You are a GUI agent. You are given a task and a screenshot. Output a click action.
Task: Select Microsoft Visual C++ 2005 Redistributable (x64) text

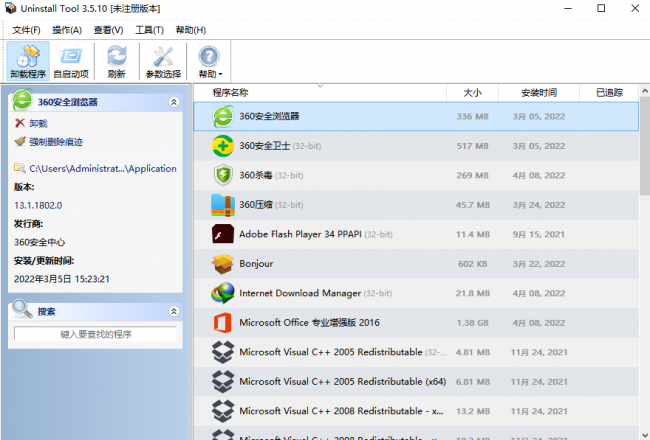pos(342,382)
